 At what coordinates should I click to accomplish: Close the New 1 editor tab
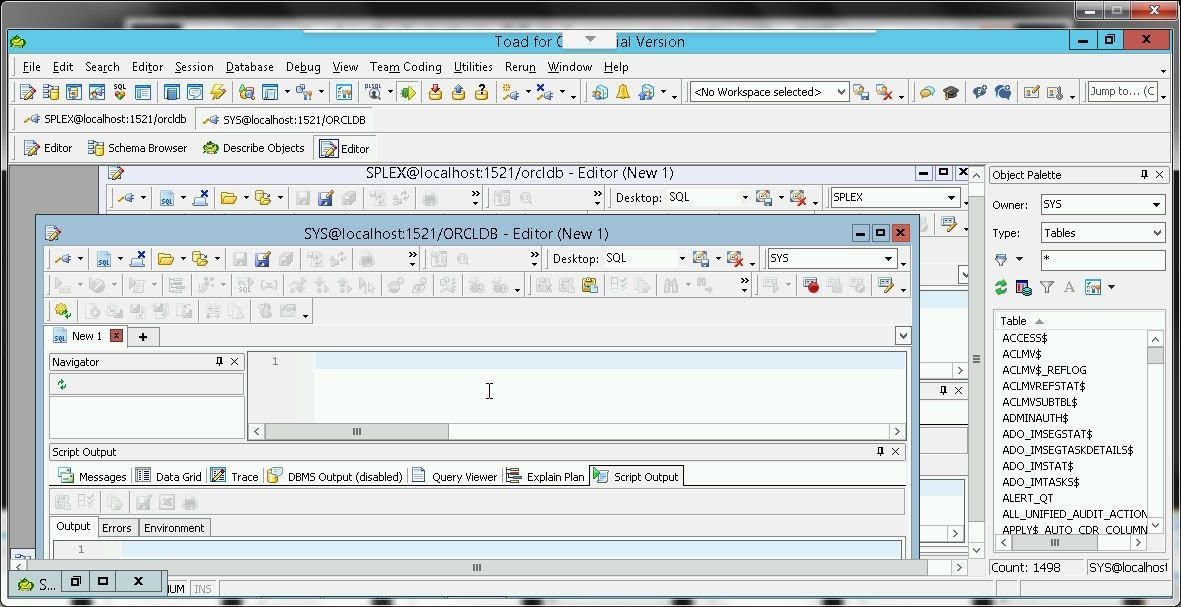click(x=116, y=336)
